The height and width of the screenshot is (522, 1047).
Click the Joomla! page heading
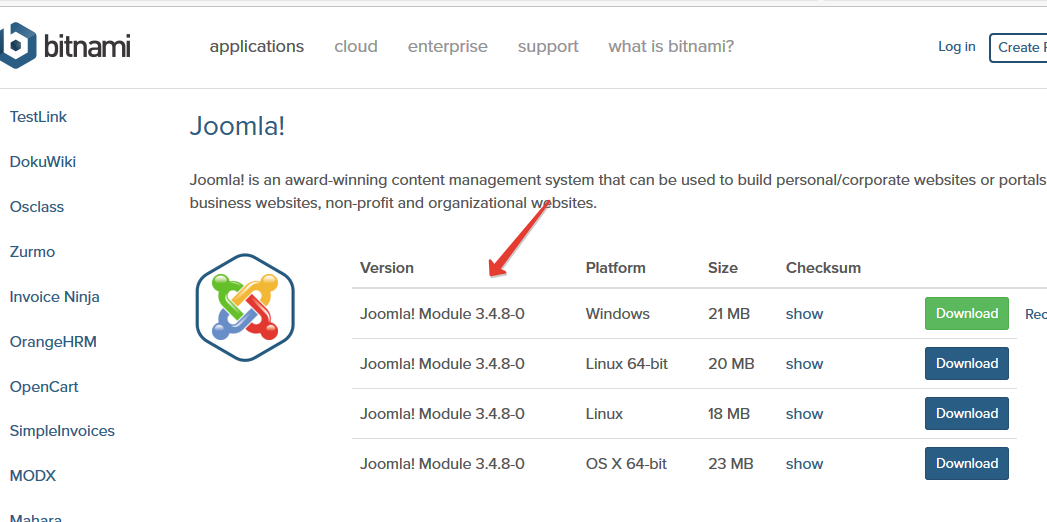(x=237, y=127)
